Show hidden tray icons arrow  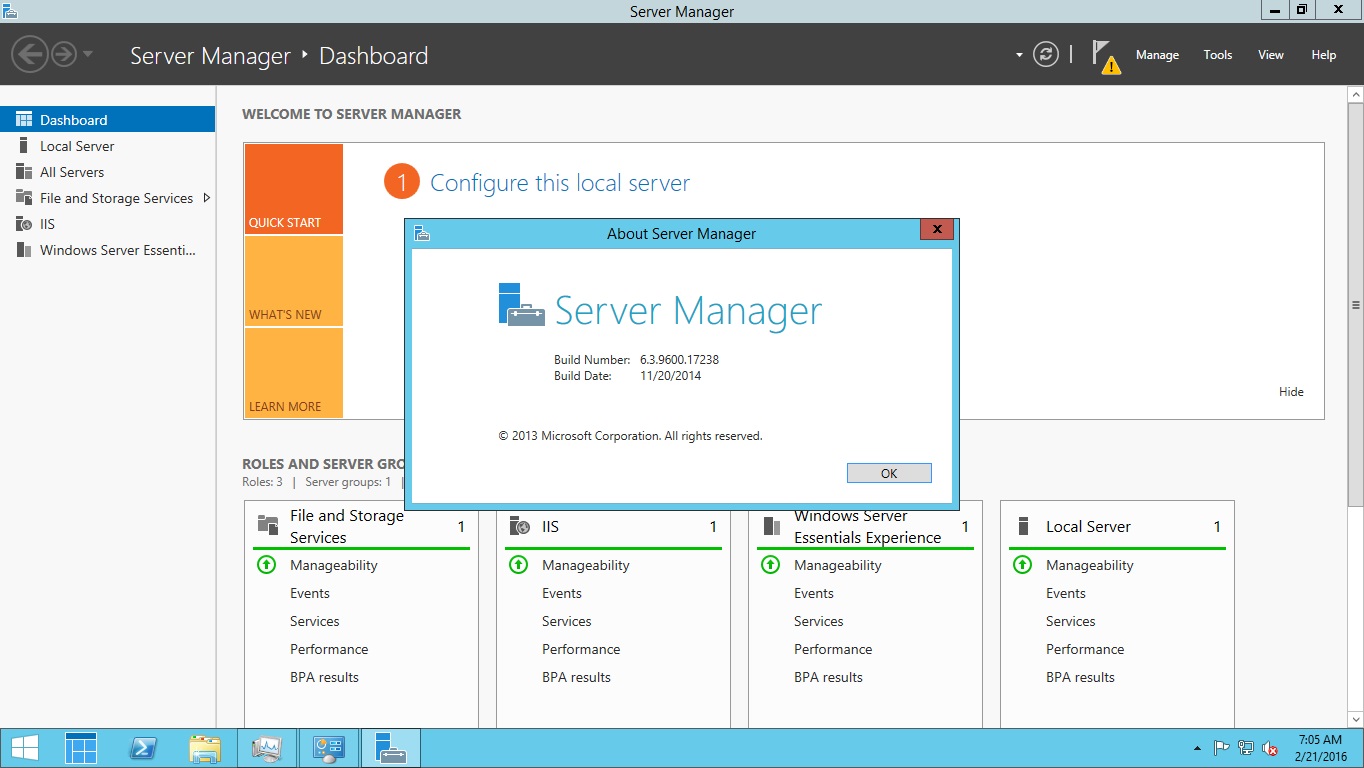[1198, 748]
